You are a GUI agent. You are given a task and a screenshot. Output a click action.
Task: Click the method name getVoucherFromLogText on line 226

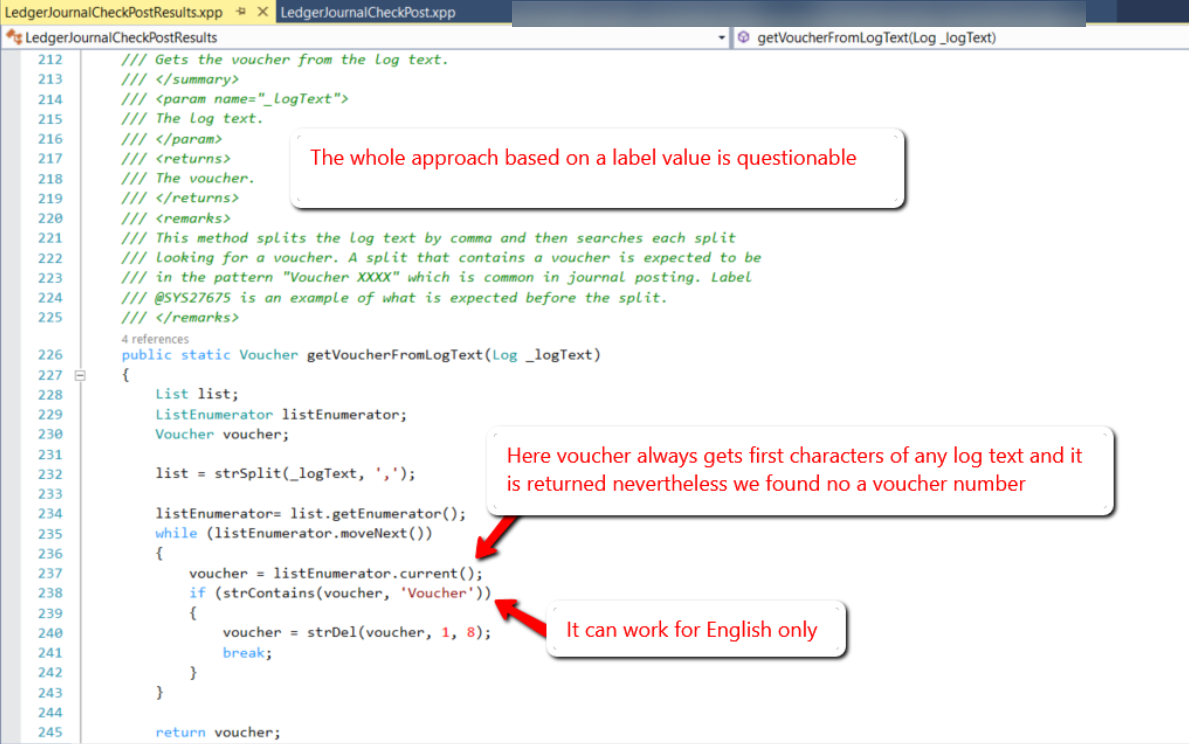click(394, 354)
